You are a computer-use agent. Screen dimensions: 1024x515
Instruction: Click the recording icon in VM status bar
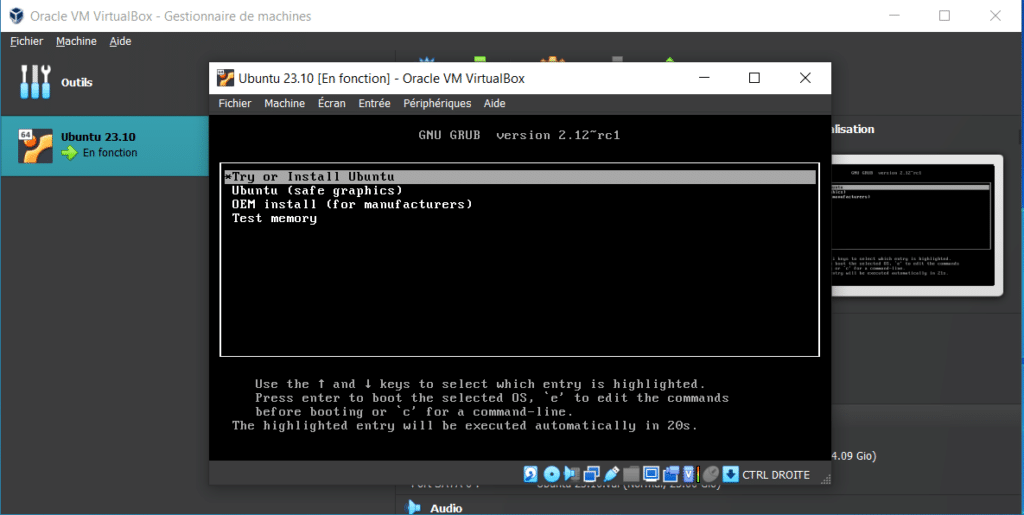point(671,475)
